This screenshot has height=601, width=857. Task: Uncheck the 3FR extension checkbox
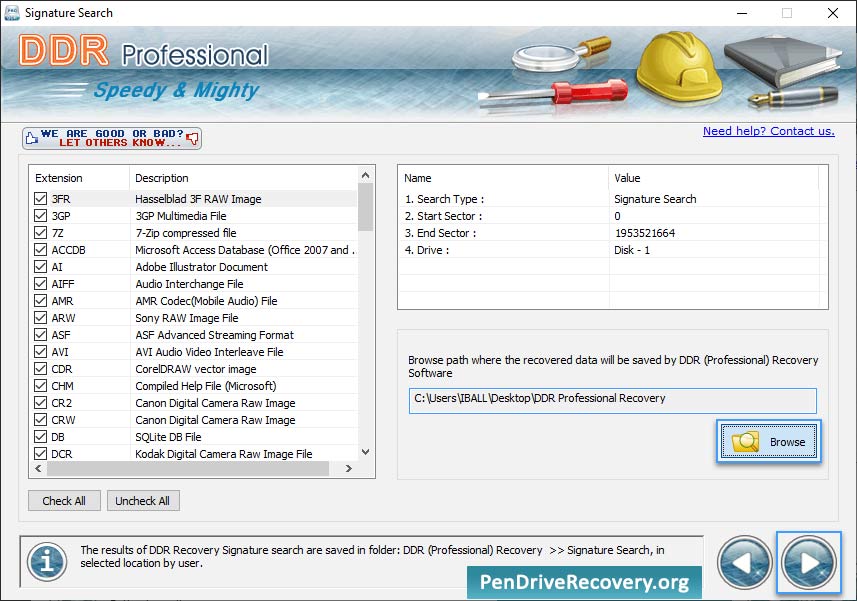click(x=40, y=198)
